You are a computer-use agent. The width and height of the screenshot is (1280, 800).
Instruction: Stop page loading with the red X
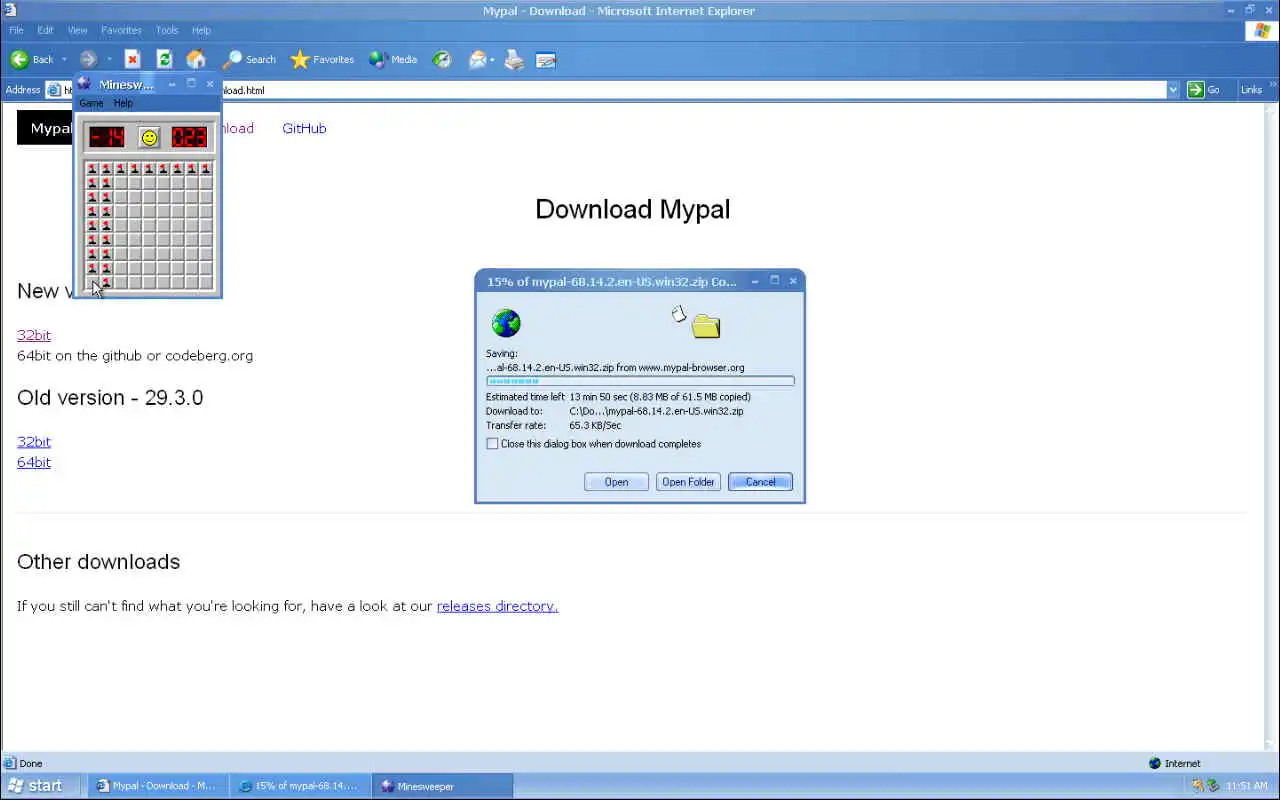click(132, 60)
